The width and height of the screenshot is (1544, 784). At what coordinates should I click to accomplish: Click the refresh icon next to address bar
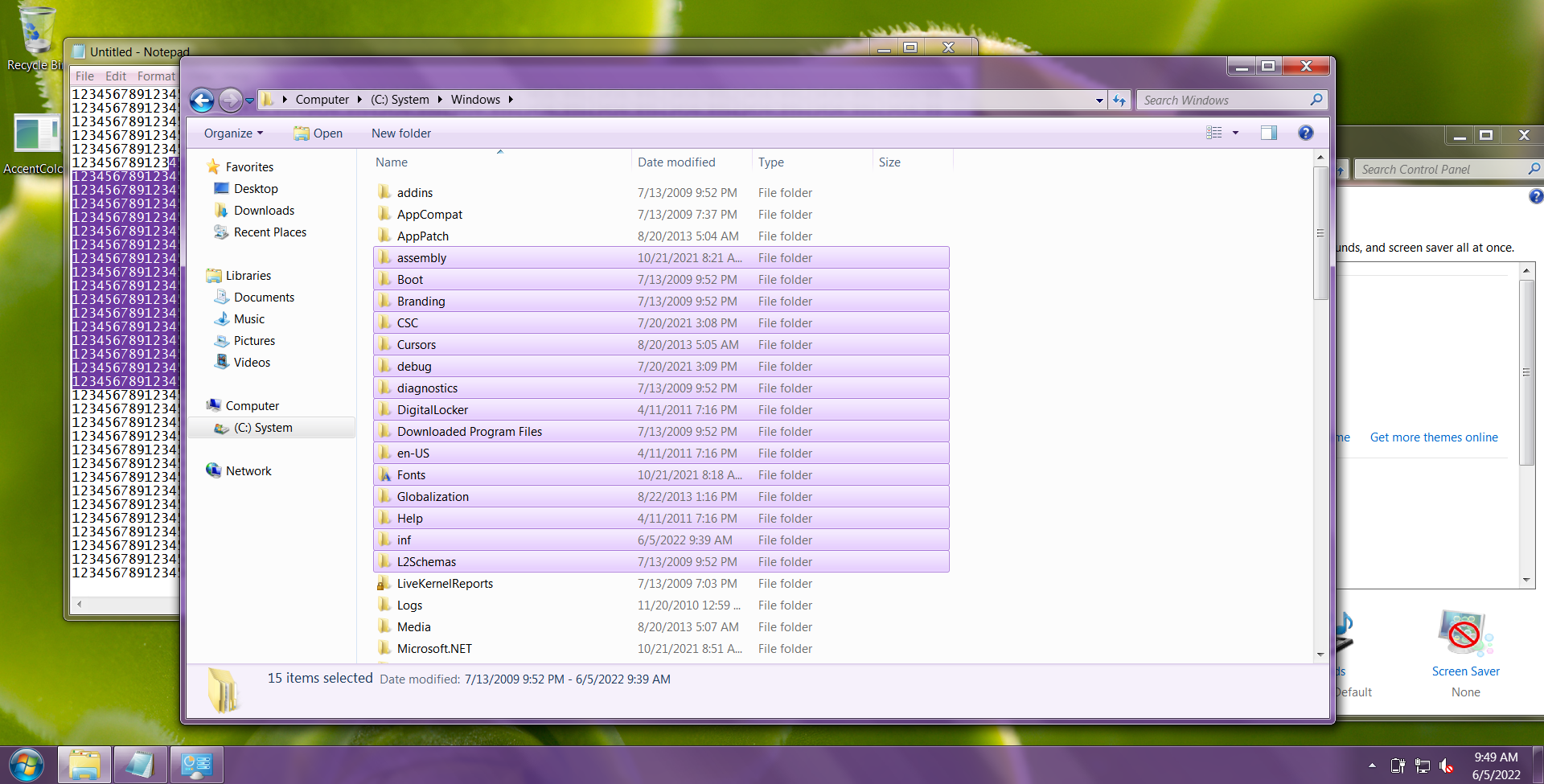point(1119,100)
